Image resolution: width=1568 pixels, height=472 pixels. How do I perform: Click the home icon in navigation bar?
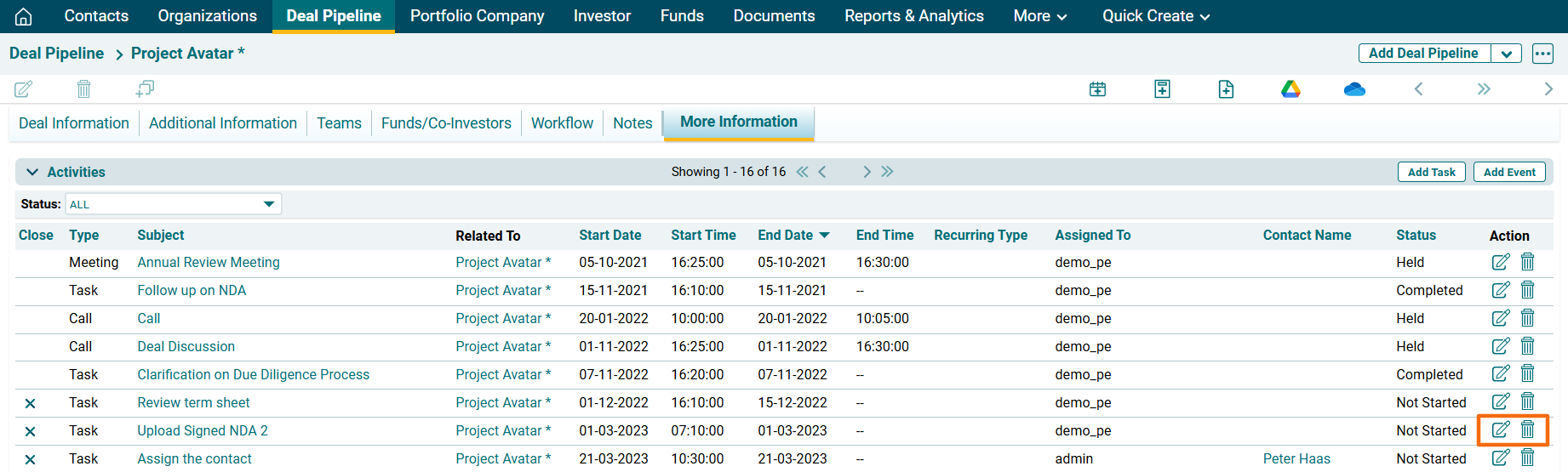point(24,16)
